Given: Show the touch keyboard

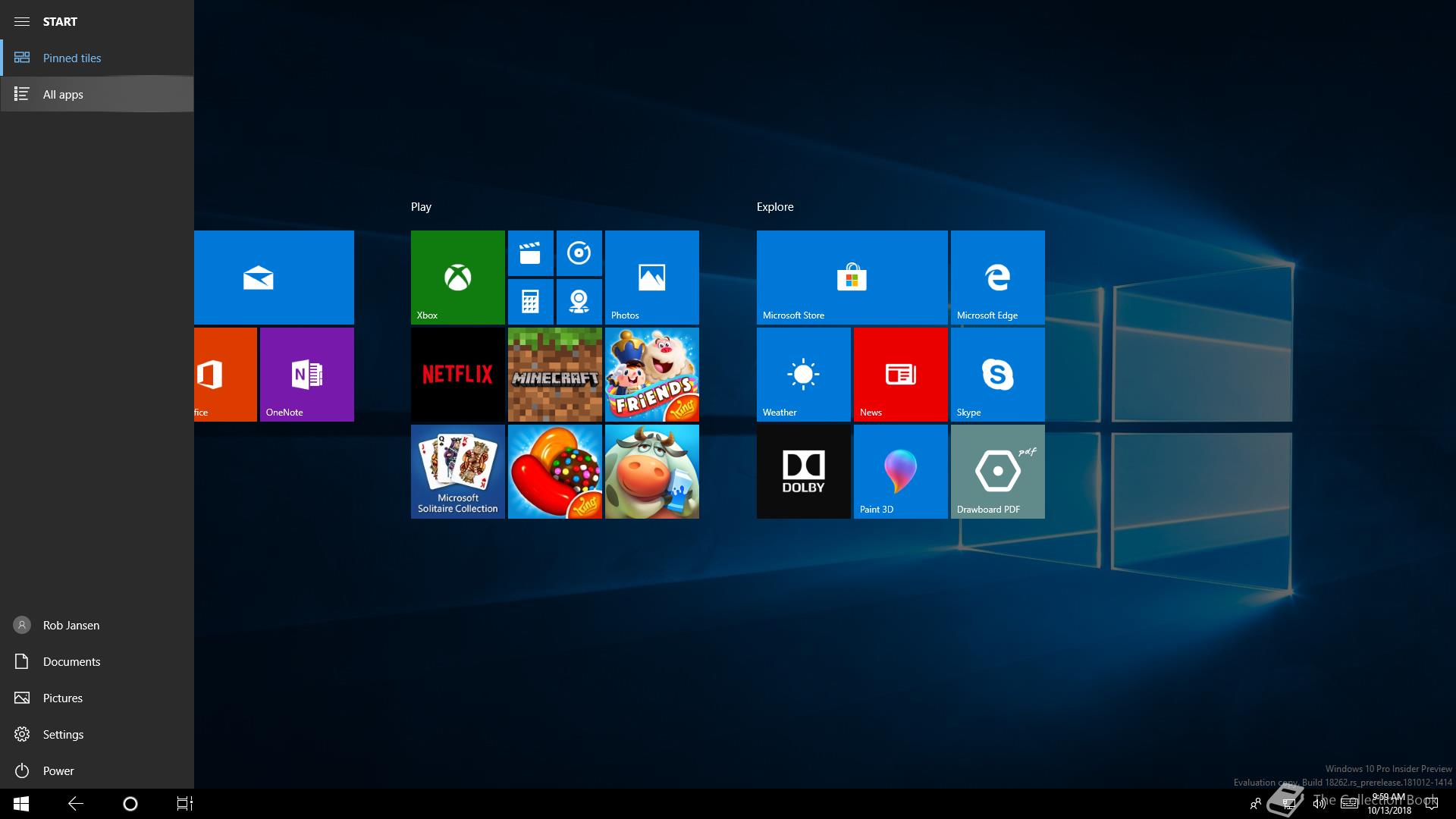Looking at the screenshot, I should pyautogui.click(x=1349, y=804).
